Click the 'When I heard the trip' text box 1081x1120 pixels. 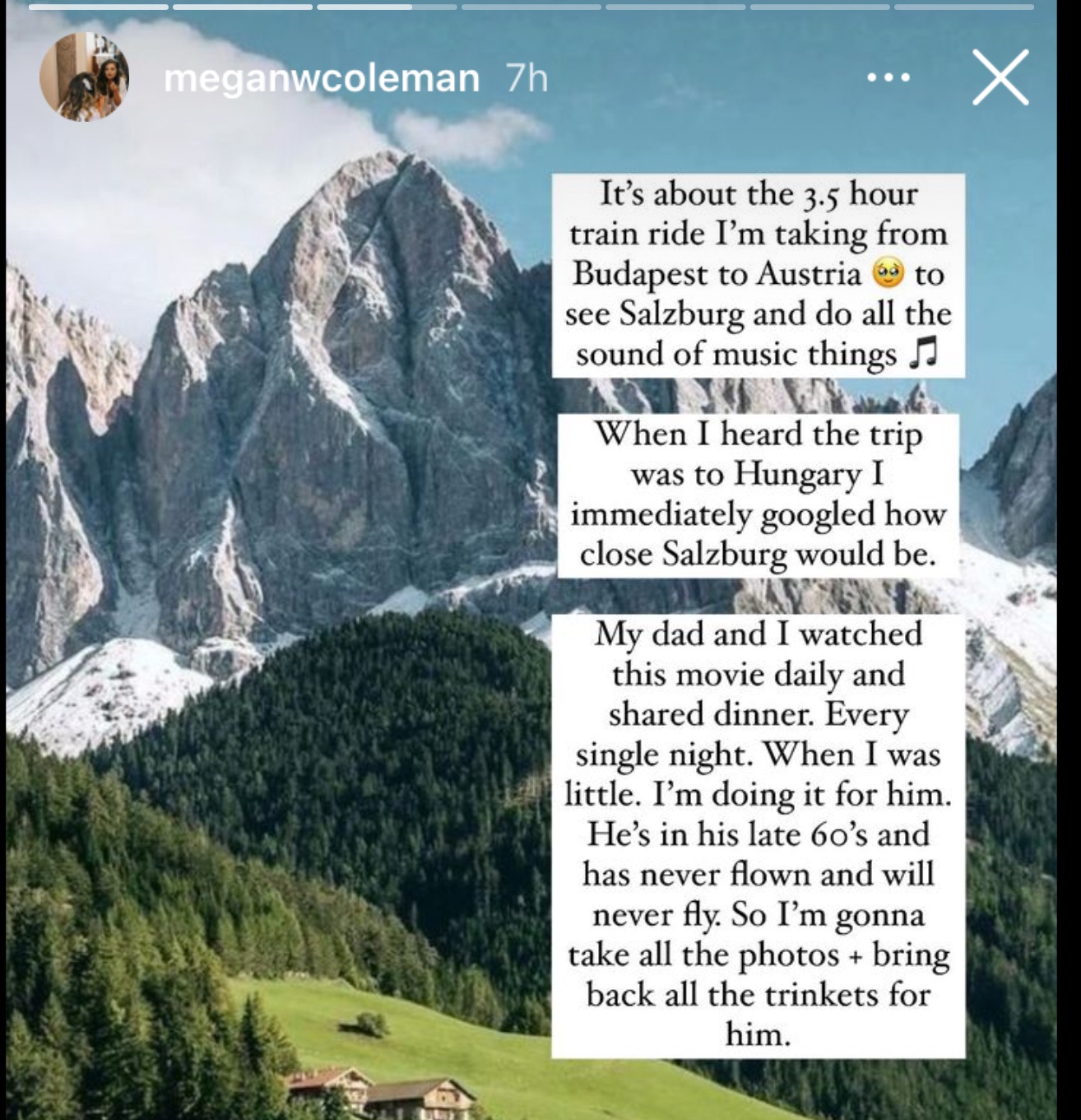tap(759, 495)
